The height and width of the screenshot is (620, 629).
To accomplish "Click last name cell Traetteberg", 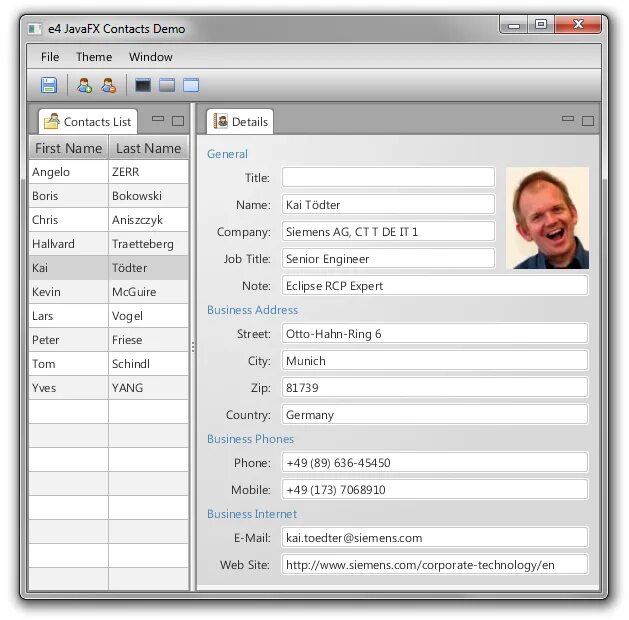I will coord(148,244).
